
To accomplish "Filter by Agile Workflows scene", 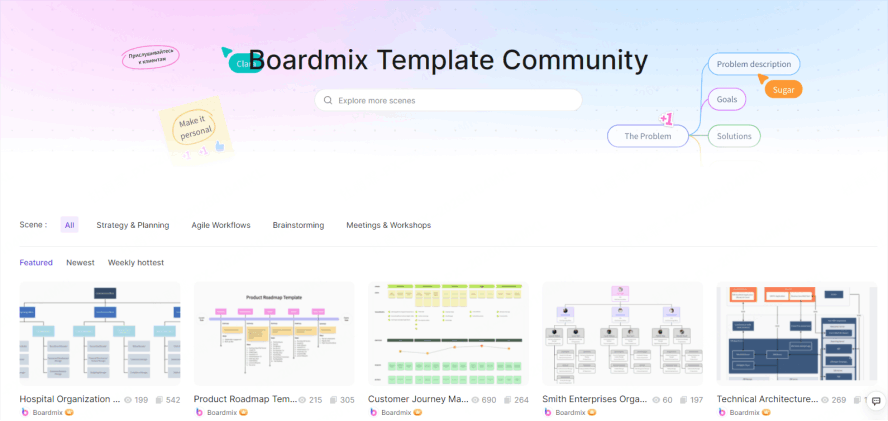I will pyautogui.click(x=221, y=225).
